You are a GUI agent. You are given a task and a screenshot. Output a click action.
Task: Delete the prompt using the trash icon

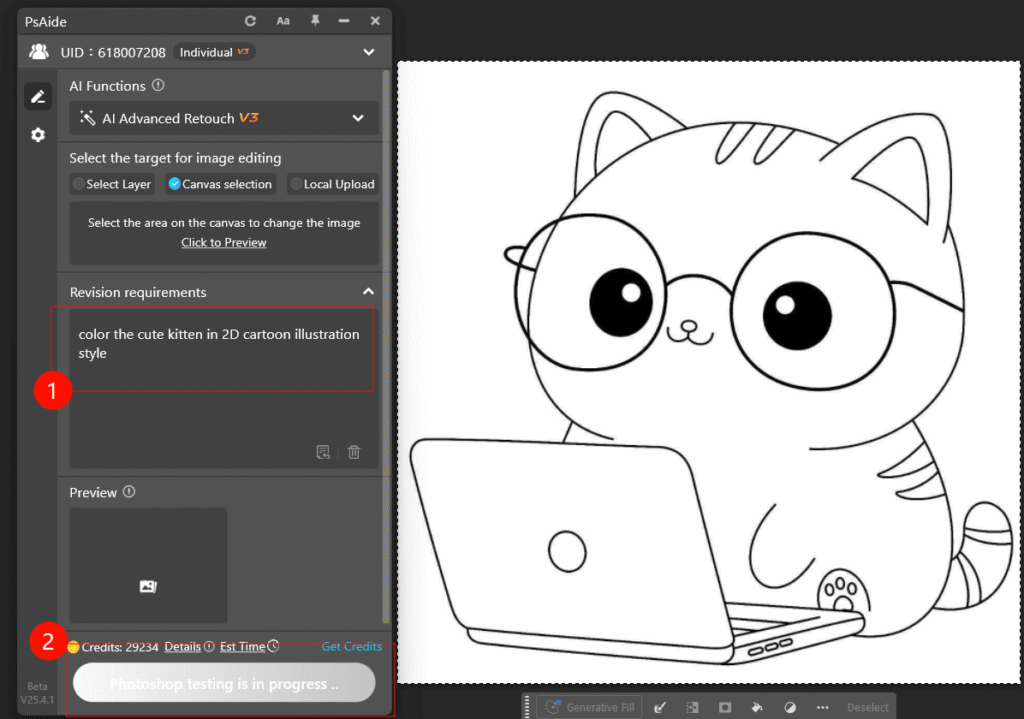tap(354, 452)
